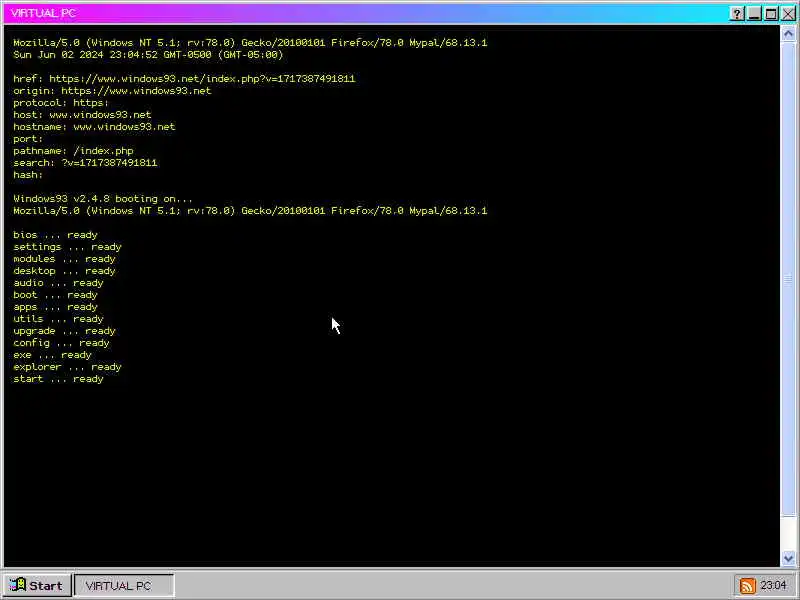The width and height of the screenshot is (800, 600).
Task: Click the 'config ... ready' line
Action: coord(61,343)
